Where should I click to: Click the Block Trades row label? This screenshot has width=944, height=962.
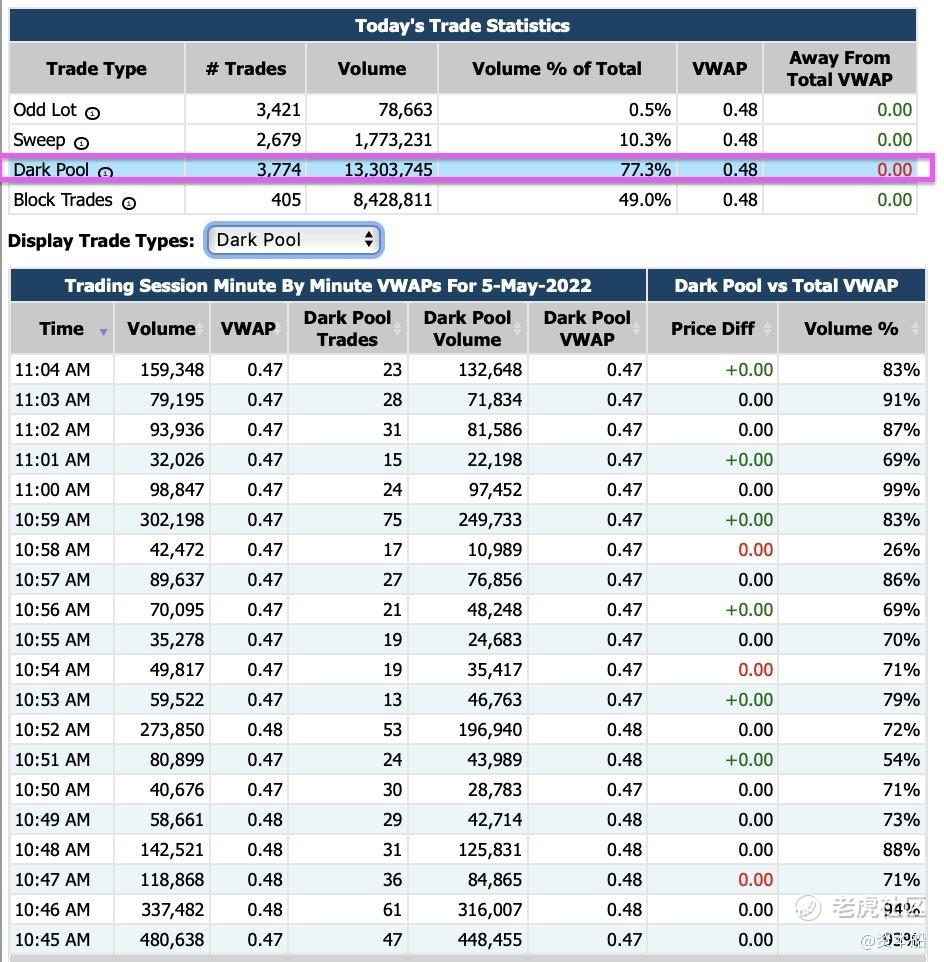63,200
